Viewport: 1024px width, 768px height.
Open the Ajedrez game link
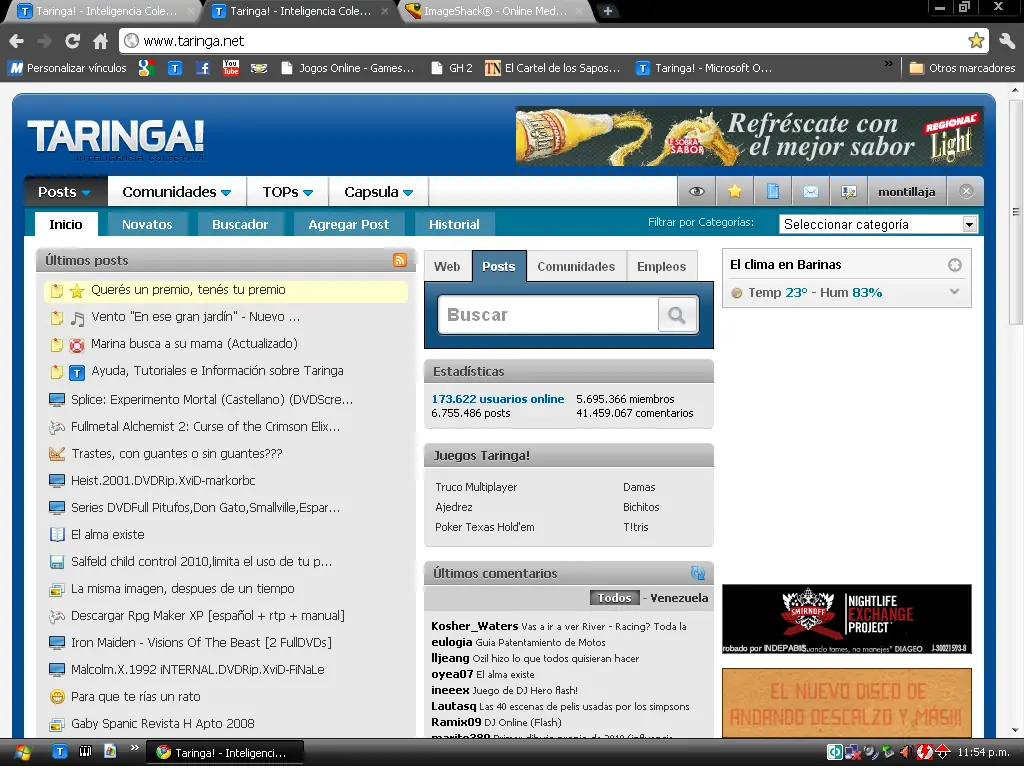click(454, 507)
